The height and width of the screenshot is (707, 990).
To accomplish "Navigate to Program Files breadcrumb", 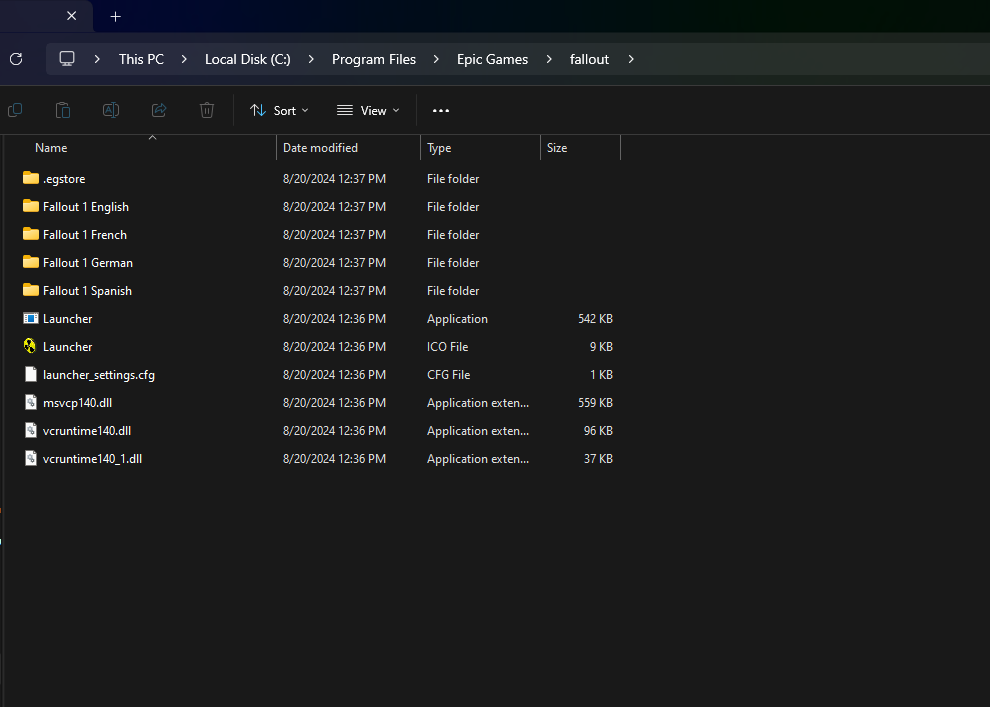I will pos(374,59).
